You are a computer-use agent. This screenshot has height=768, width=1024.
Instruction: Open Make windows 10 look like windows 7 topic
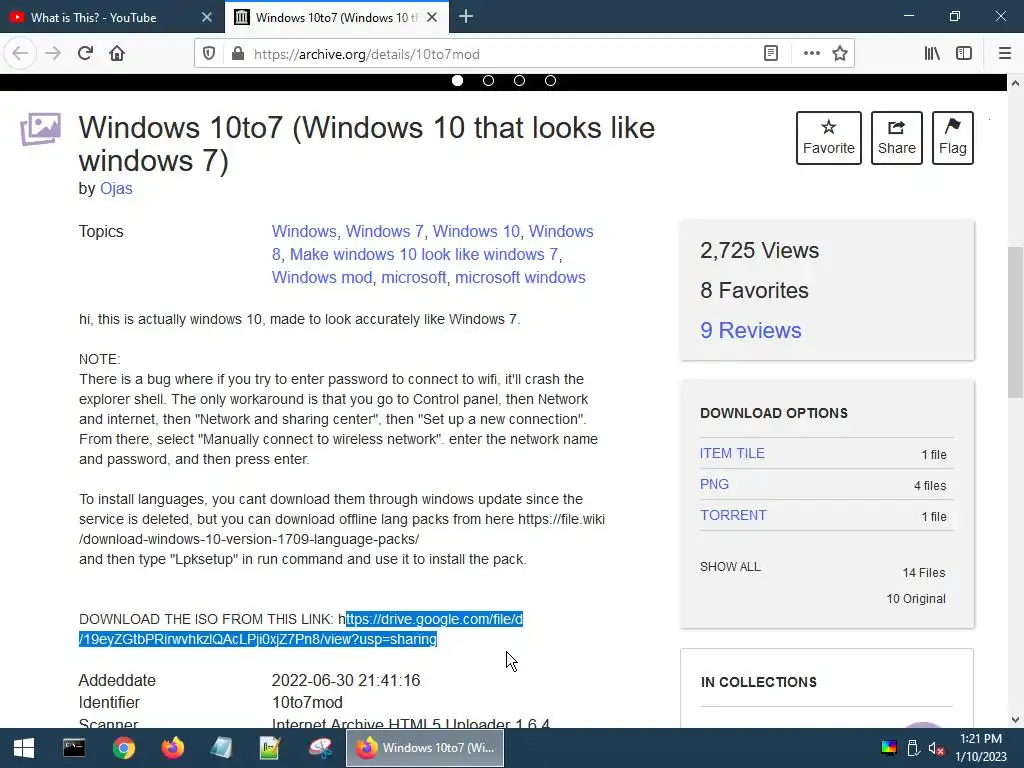click(424, 254)
